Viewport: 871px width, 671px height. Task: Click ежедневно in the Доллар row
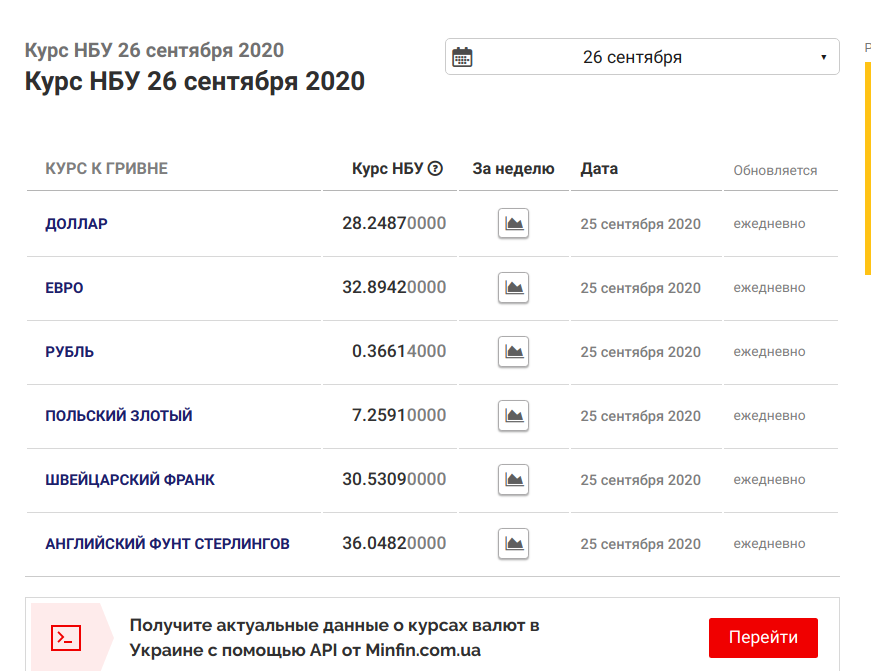click(769, 224)
